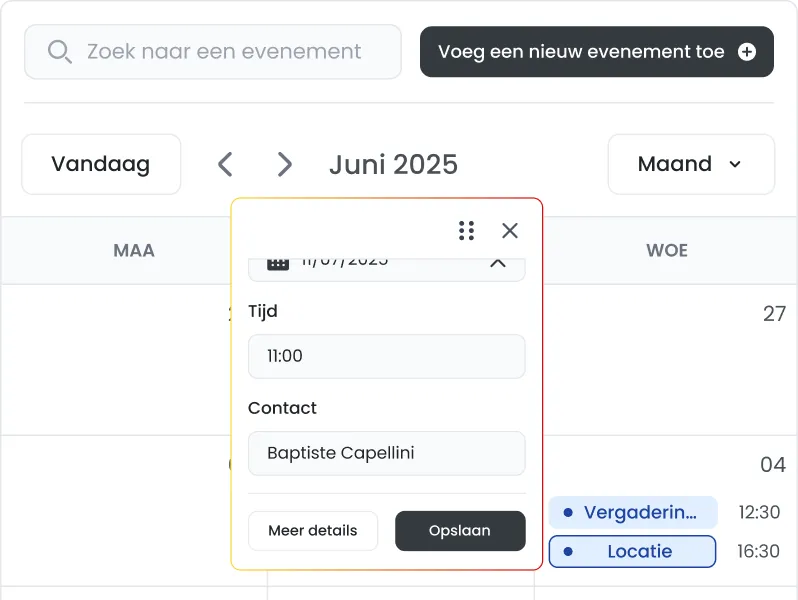
Task: Click the Maand dropdown arrow
Action: click(x=734, y=164)
